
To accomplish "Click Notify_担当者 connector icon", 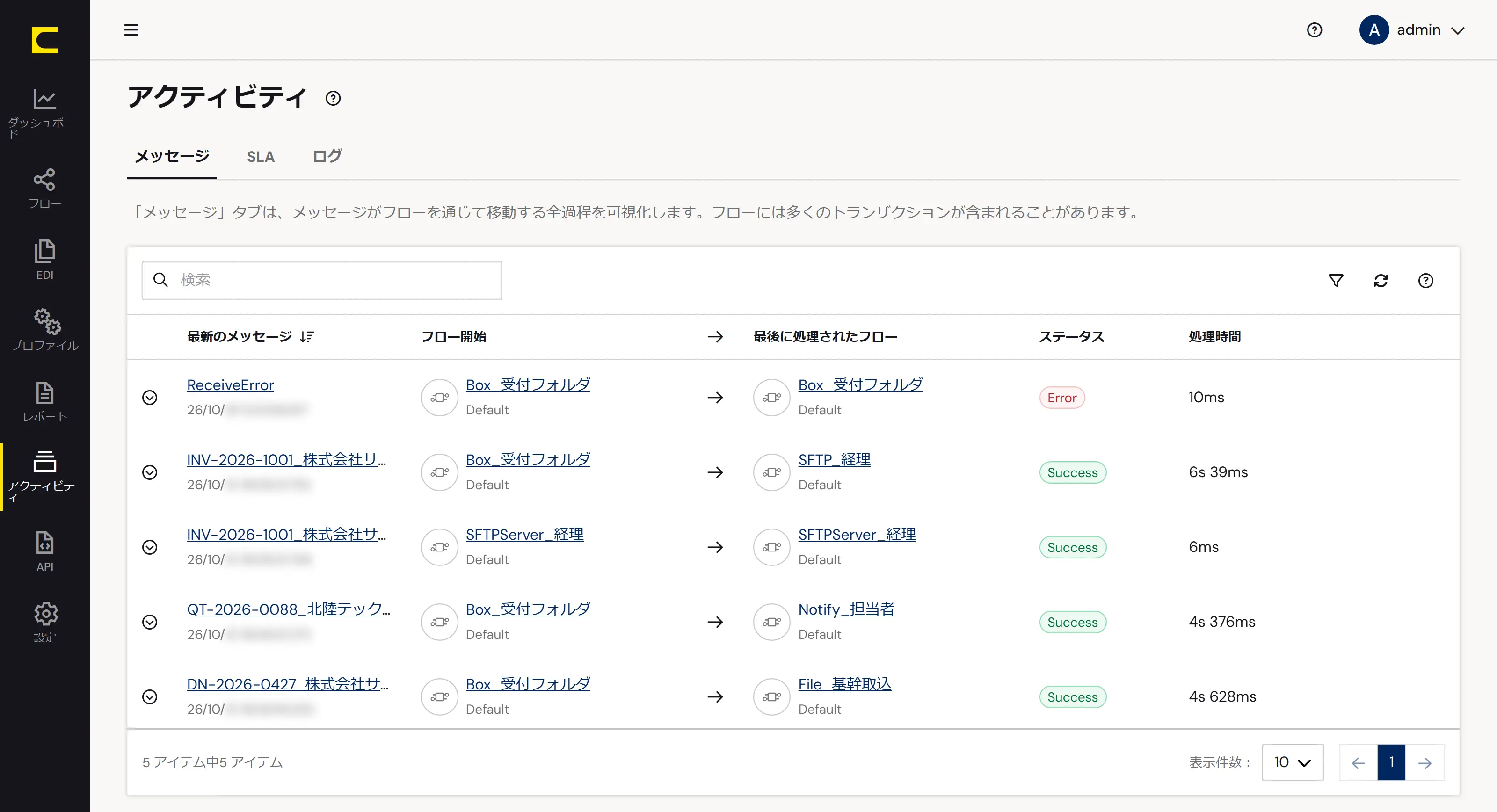I will (772, 622).
